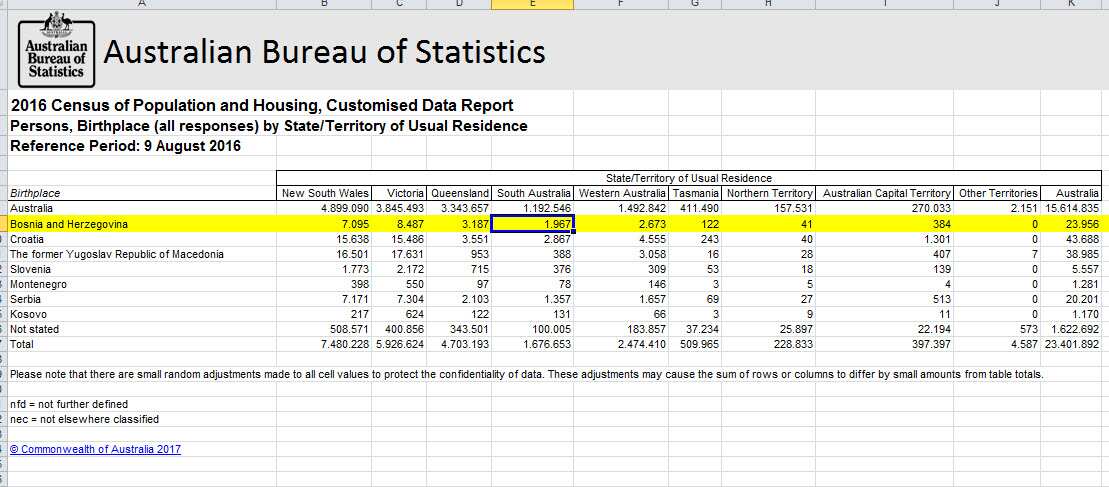
Task: Select the Bosnia and Herzegovina row label
Action: tap(69, 224)
